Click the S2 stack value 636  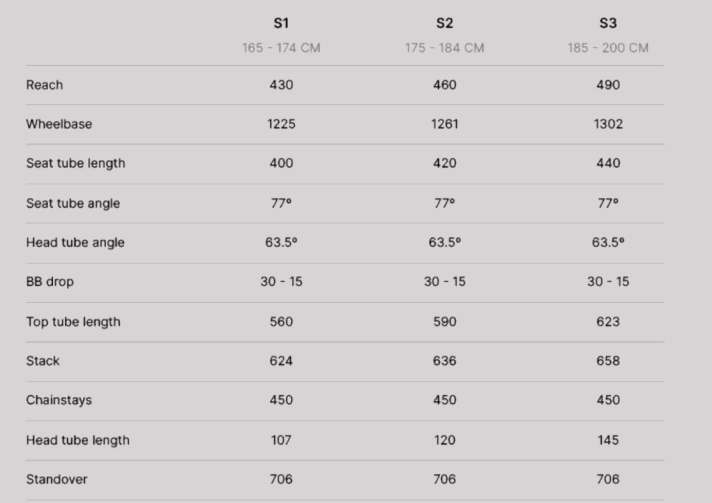(x=444, y=361)
